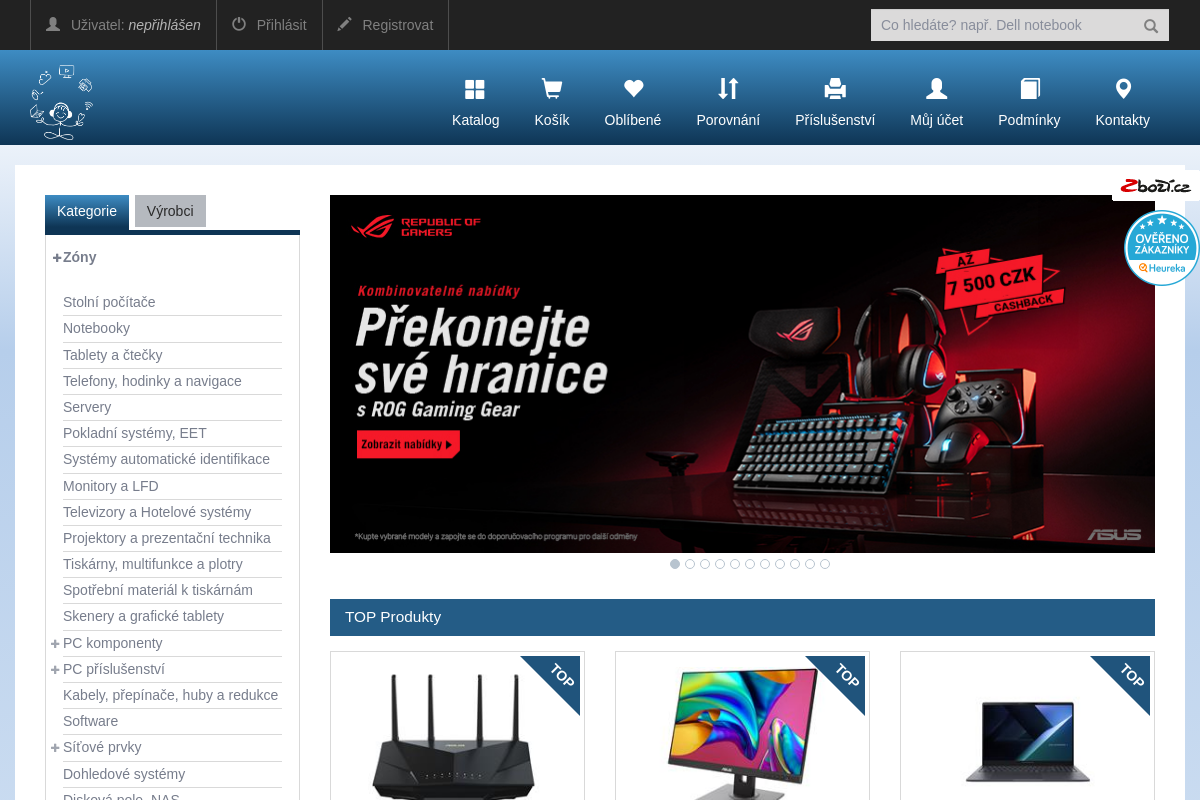Expand the Zóny category
1200x800 pixels.
click(x=57, y=257)
